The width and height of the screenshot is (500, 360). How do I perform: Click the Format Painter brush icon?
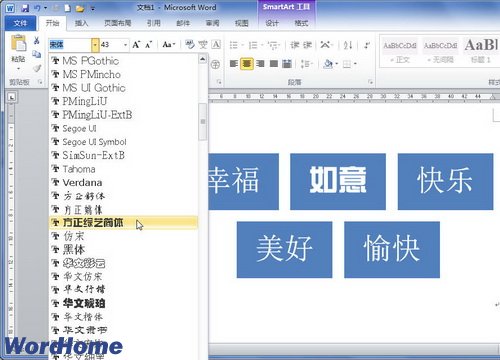[37, 68]
